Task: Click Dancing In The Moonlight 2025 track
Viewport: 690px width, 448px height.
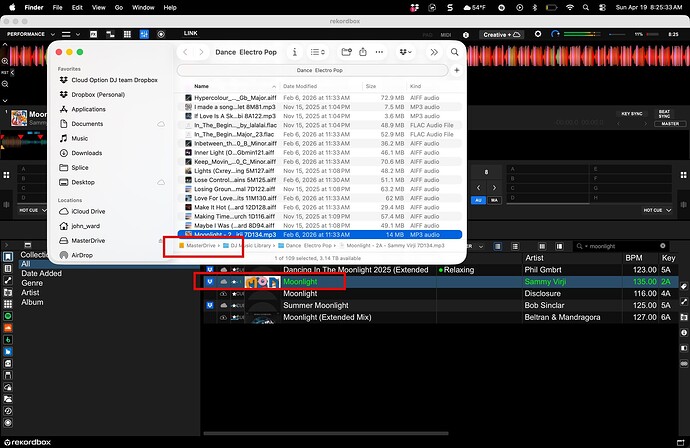Action: coord(356,270)
